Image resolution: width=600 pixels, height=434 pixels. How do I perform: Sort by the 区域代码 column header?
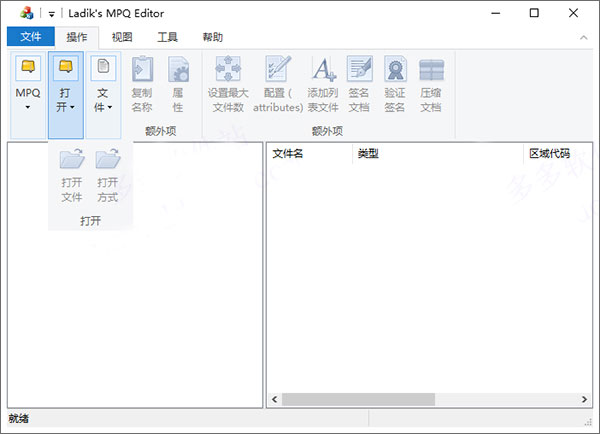pos(558,154)
